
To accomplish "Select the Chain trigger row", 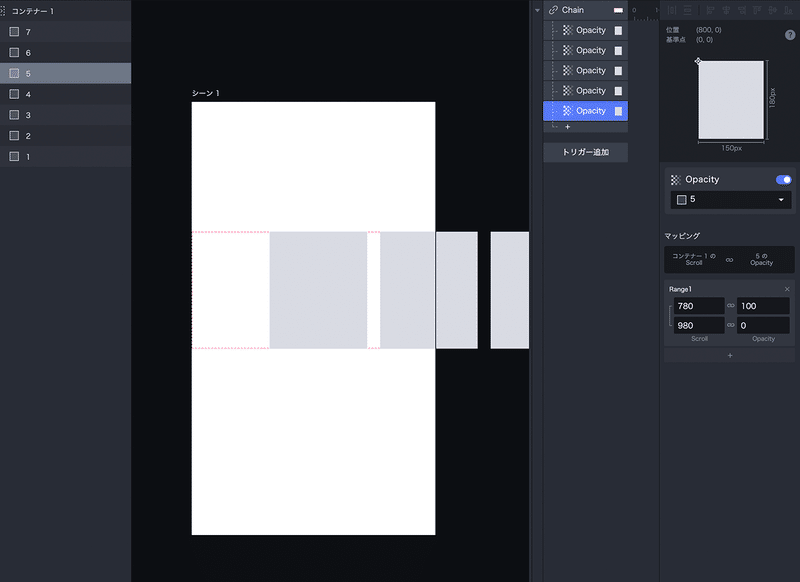I will pos(585,10).
